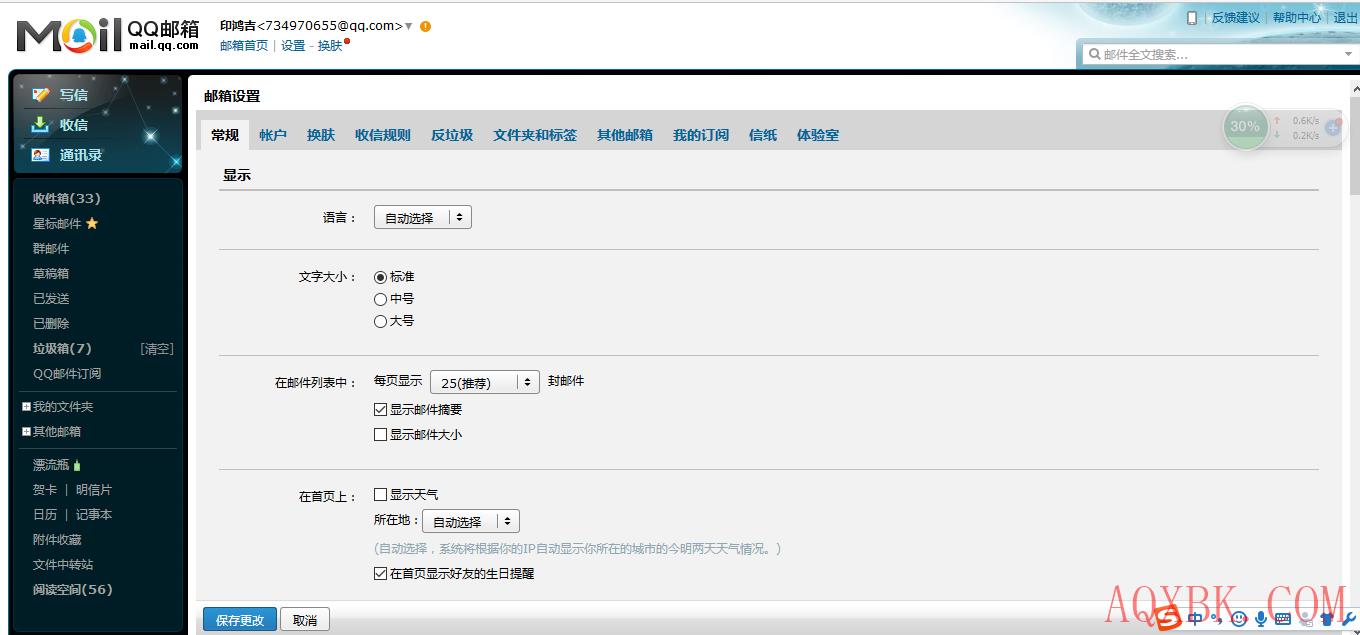This screenshot has width=1360, height=635.
Task: Click the microphone voice input icon
Action: coord(1262,620)
